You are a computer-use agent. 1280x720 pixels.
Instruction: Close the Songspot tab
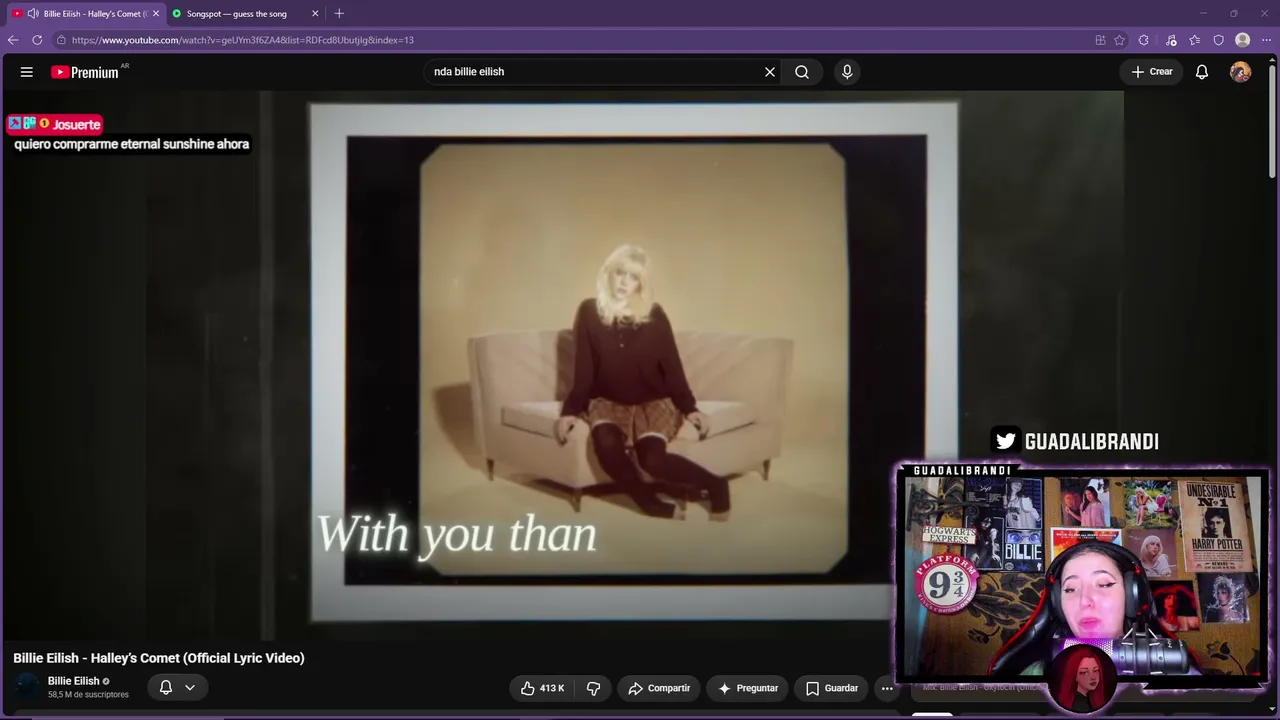pyautogui.click(x=315, y=14)
